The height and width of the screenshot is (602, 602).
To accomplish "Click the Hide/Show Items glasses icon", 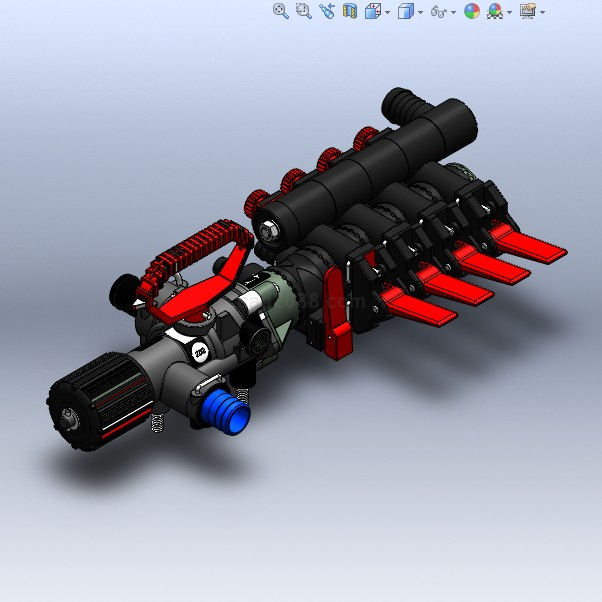I will (438, 11).
